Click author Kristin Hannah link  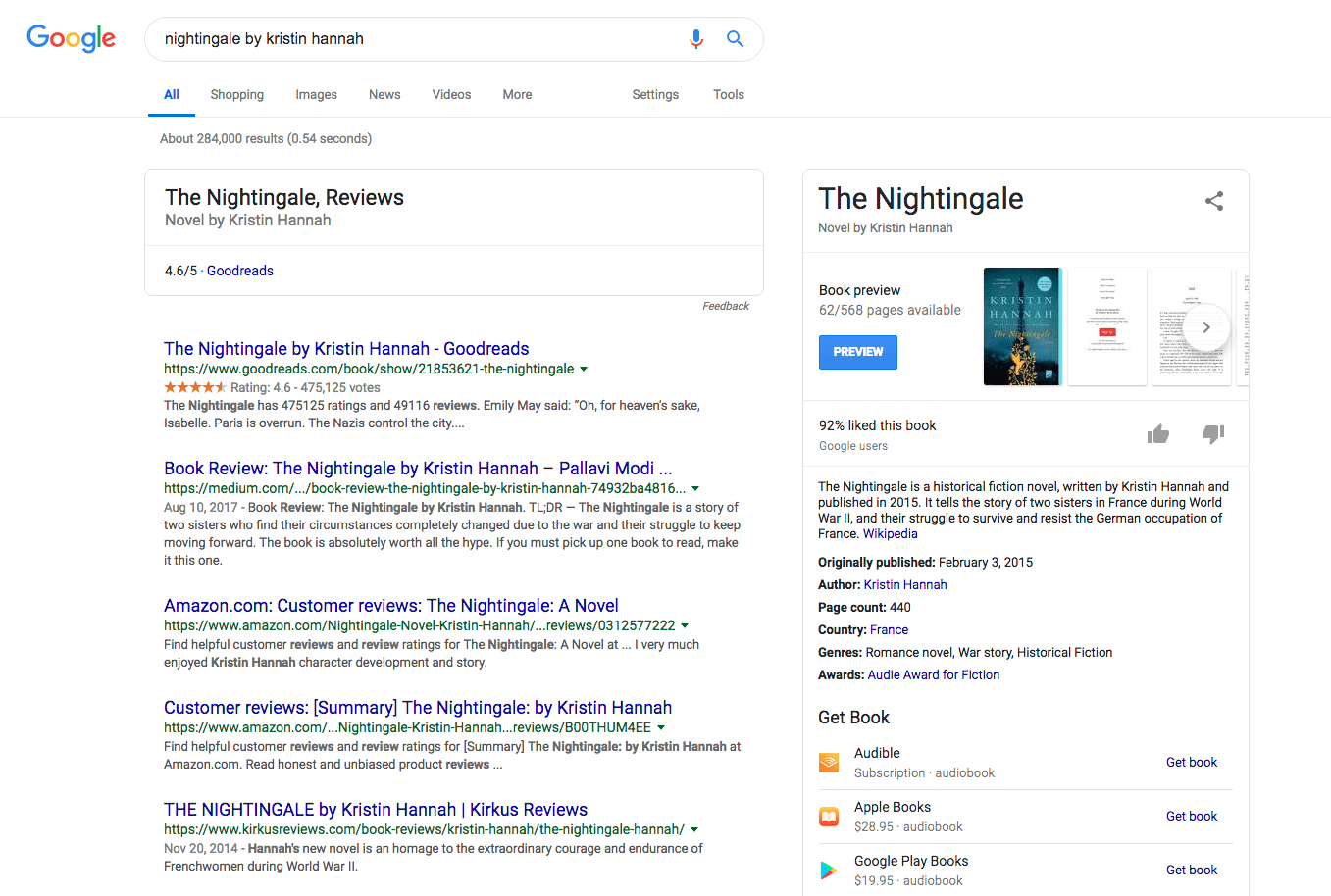click(x=905, y=585)
